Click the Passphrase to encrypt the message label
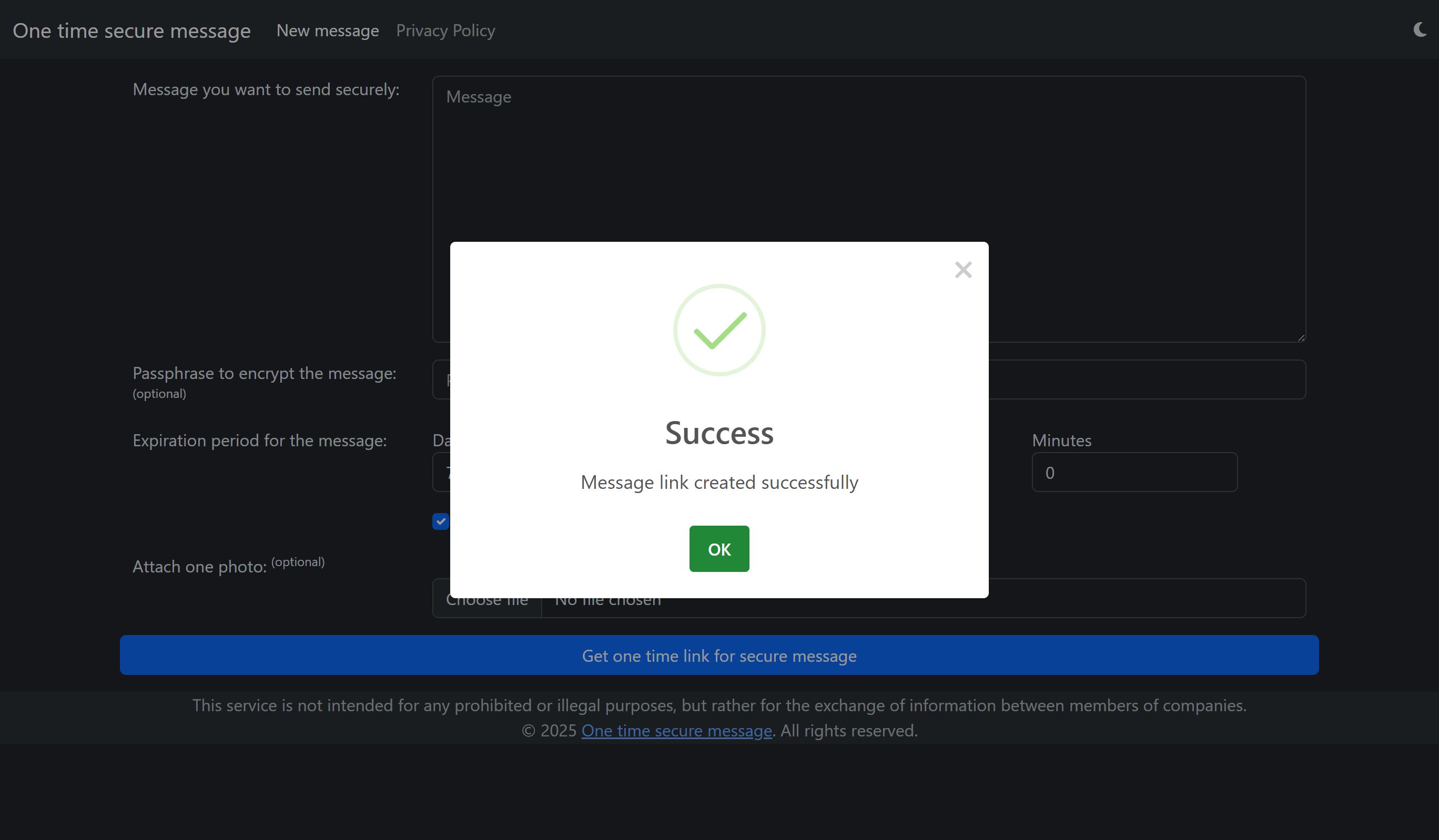Image resolution: width=1439 pixels, height=840 pixels. (x=264, y=373)
